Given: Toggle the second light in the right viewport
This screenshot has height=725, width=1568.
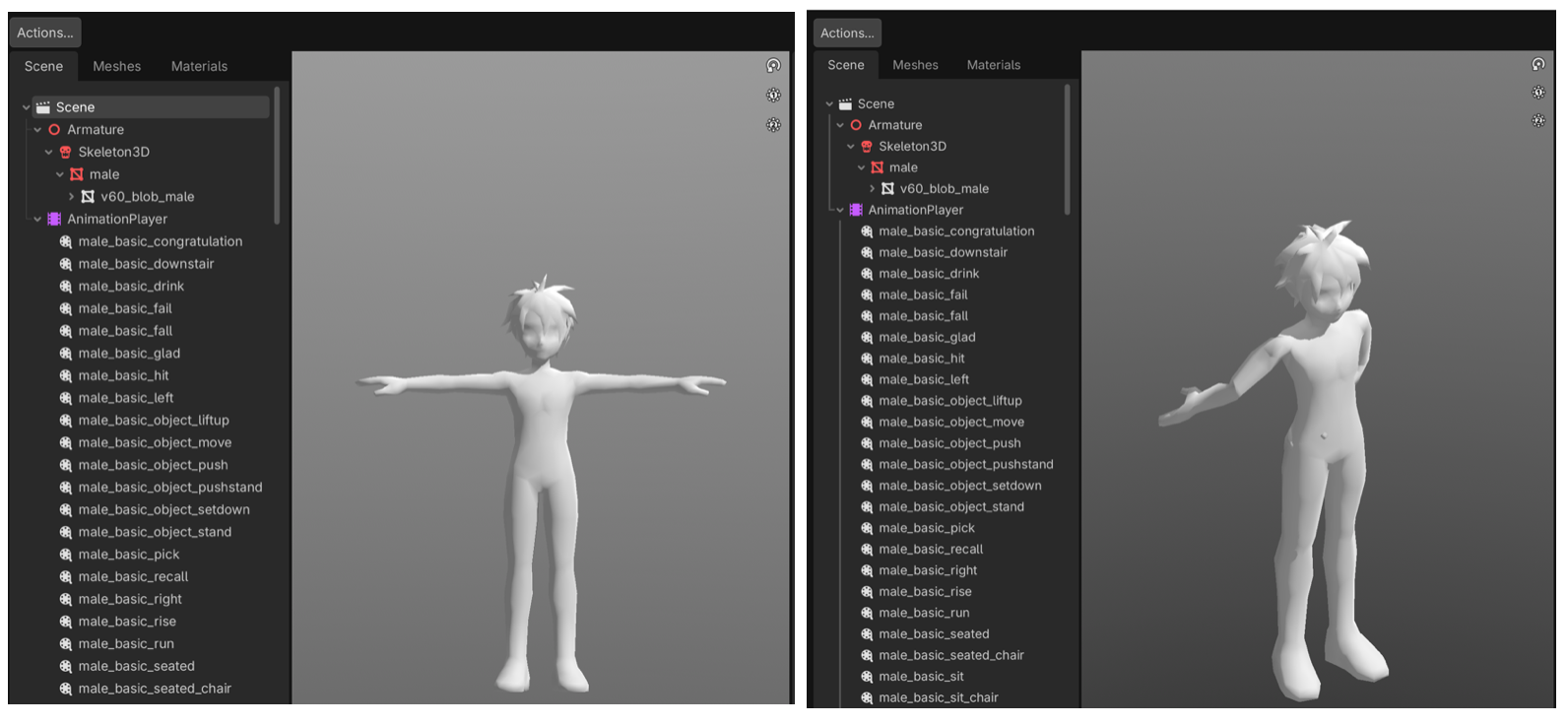Looking at the screenshot, I should click(1538, 120).
